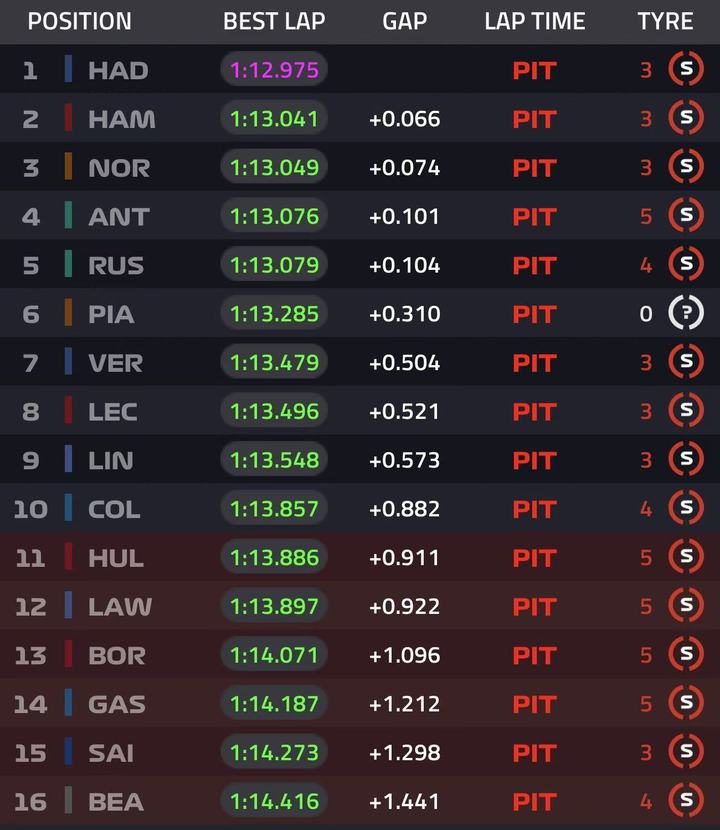Click the LEC driver name
The height and width of the screenshot is (830, 720).
tap(113, 412)
